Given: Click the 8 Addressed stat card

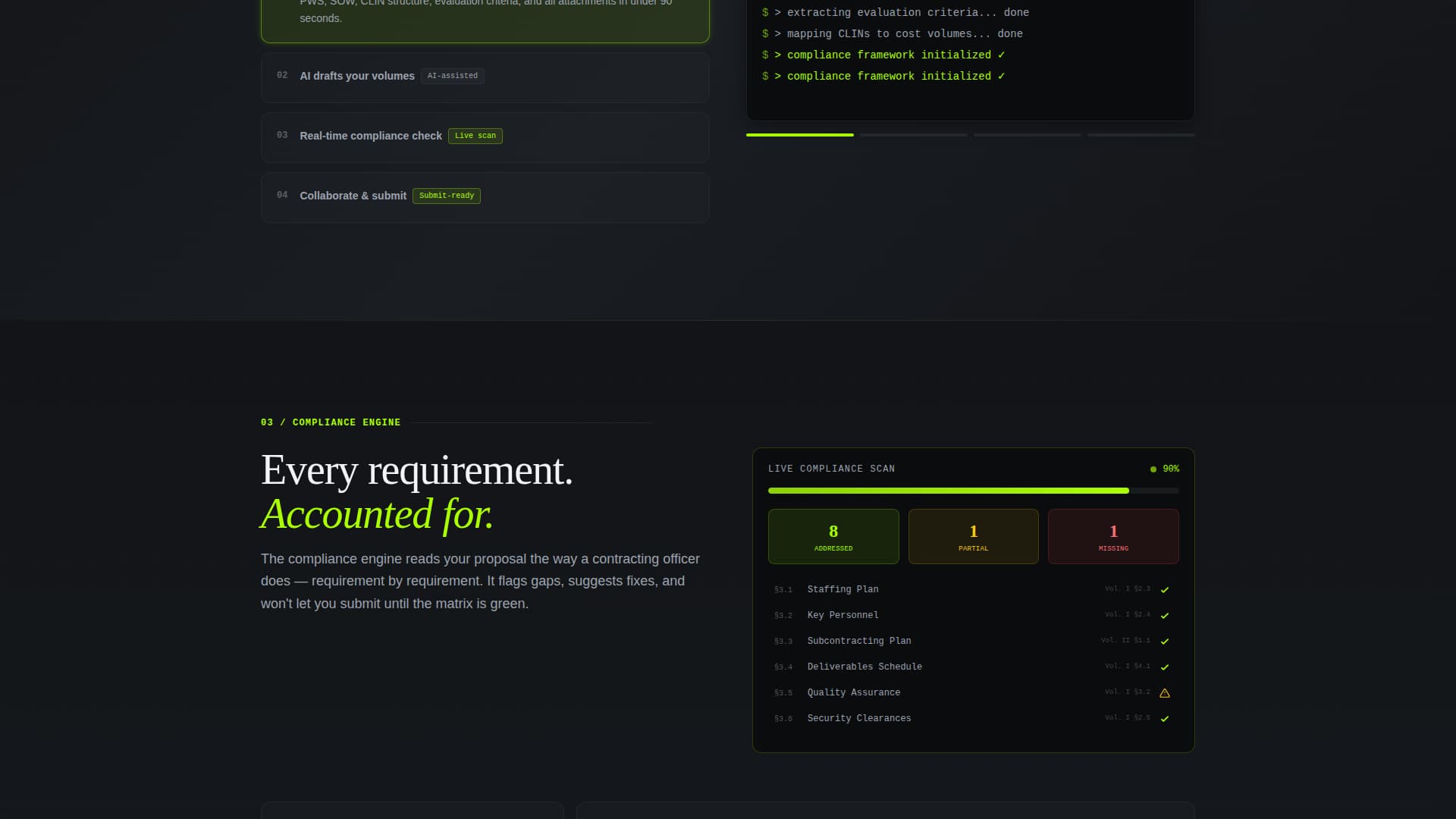Looking at the screenshot, I should (833, 536).
